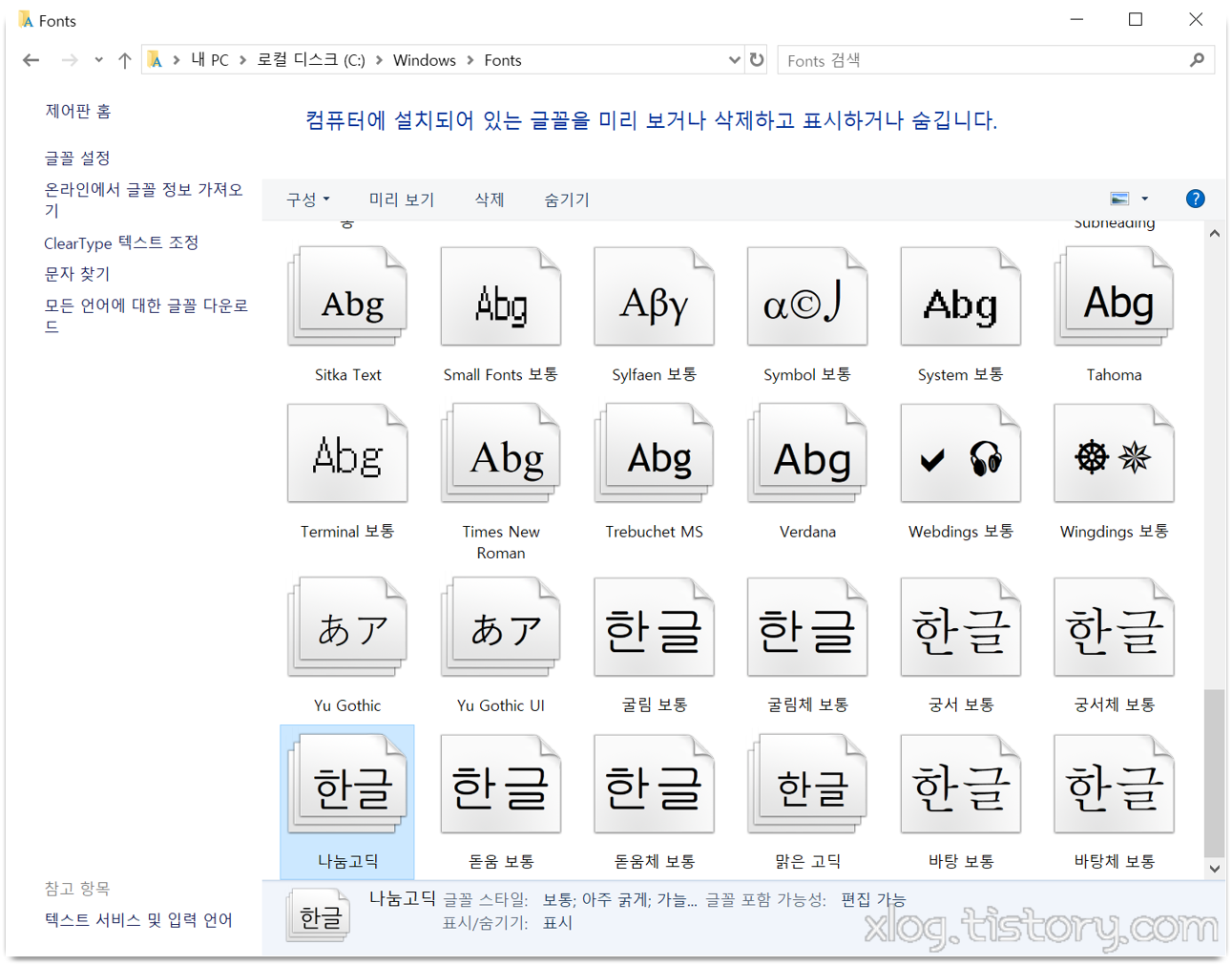1232x966 pixels.
Task: Select the 바탕 보통 font icon
Action: [961, 784]
